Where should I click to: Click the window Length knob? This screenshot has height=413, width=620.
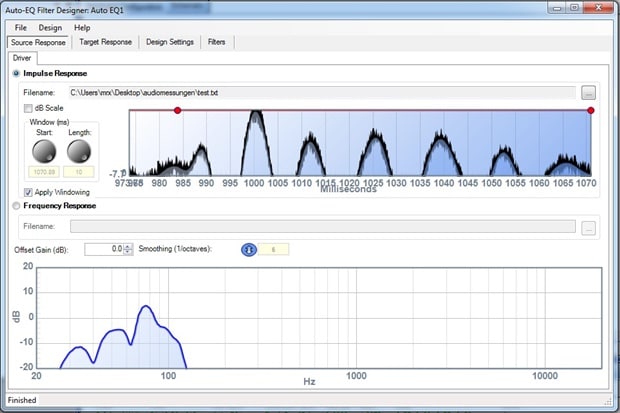[x=79, y=151]
